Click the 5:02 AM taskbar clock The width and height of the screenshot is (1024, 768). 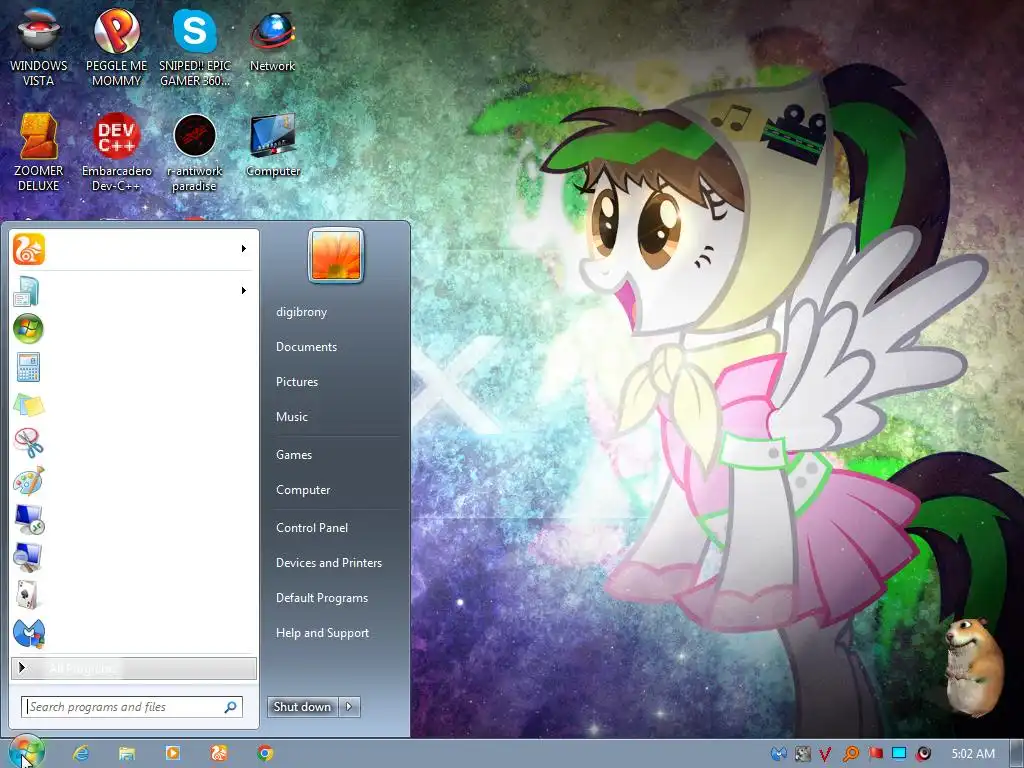tap(973, 754)
